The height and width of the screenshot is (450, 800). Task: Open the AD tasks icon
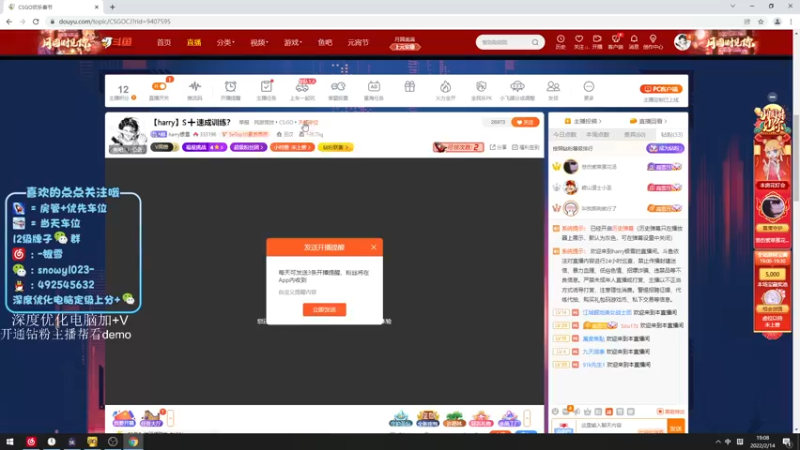[x=373, y=90]
